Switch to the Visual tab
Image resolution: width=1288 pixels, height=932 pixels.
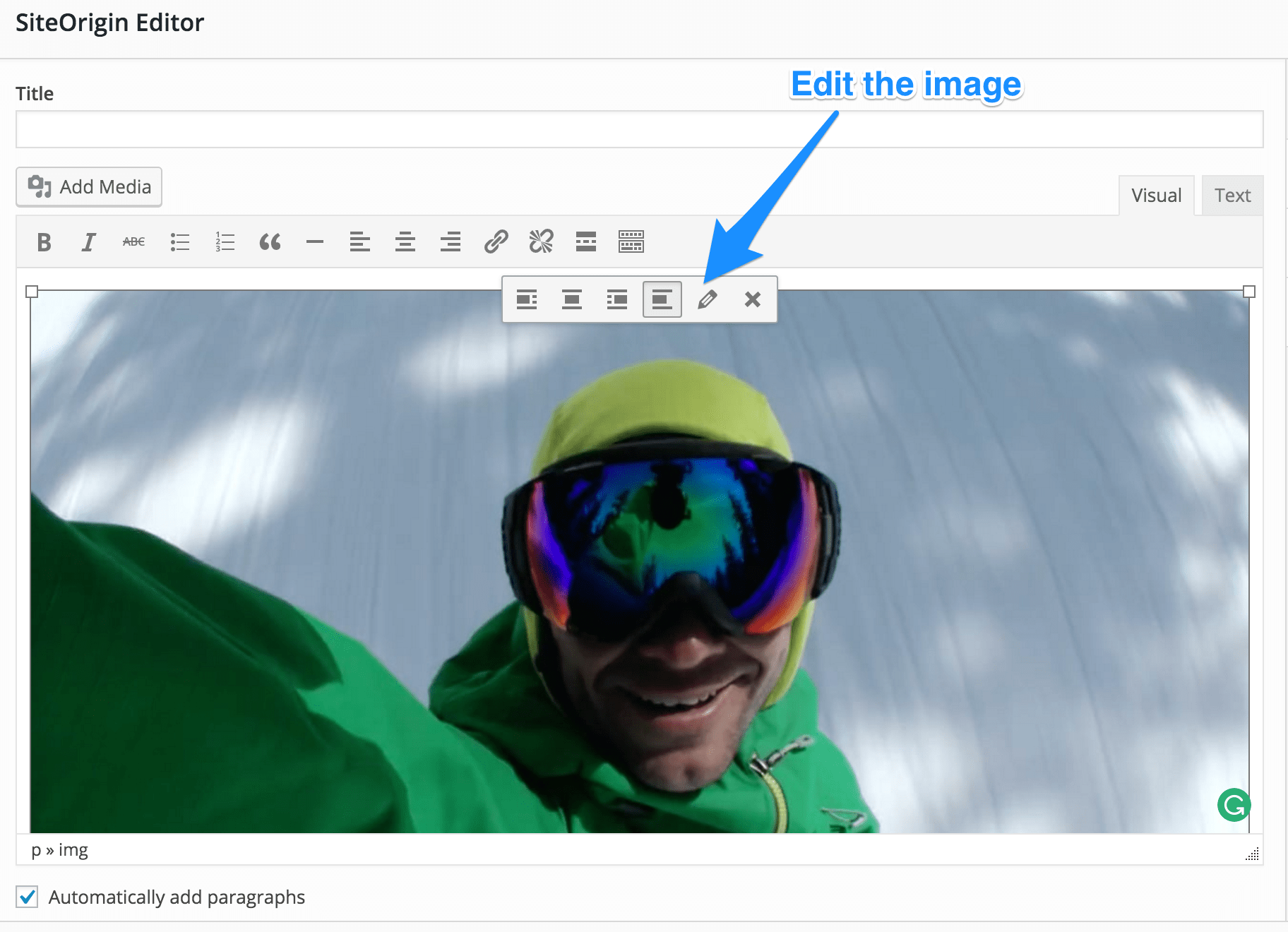(1156, 195)
